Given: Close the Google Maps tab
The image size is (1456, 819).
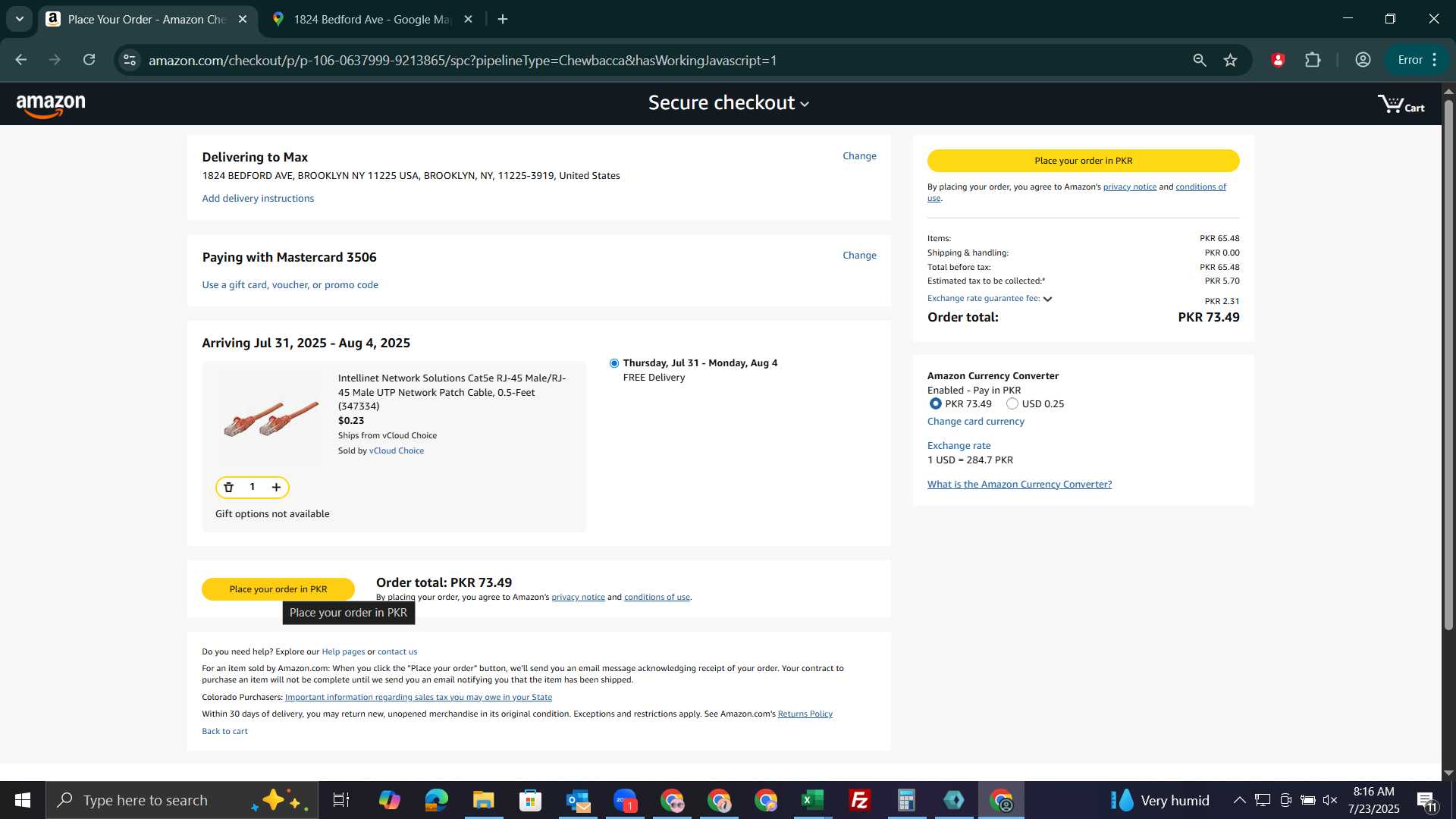Looking at the screenshot, I should click(x=469, y=20).
